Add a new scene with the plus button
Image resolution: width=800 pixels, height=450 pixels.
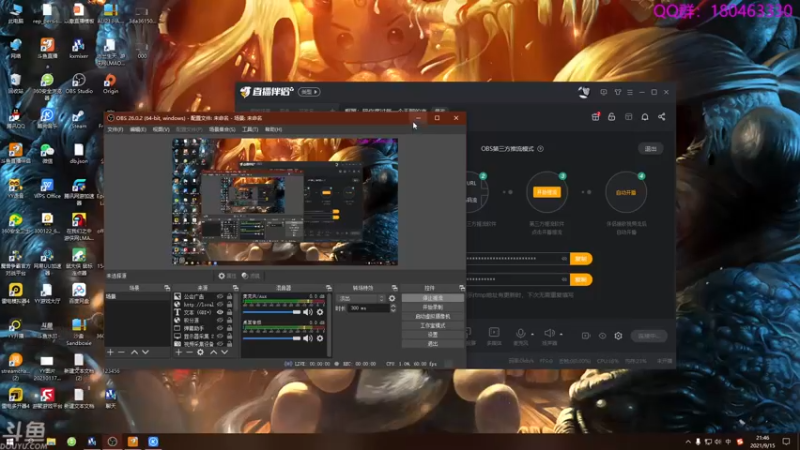tap(110, 352)
